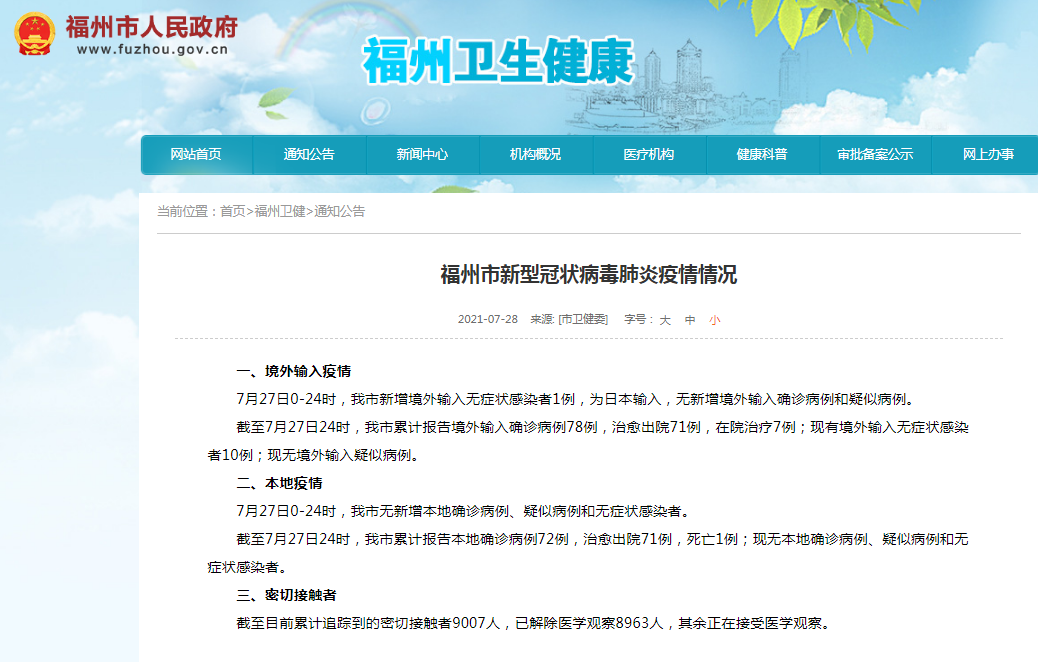
Task: Select 医疗机构 in the navigation bar
Action: coord(649,154)
